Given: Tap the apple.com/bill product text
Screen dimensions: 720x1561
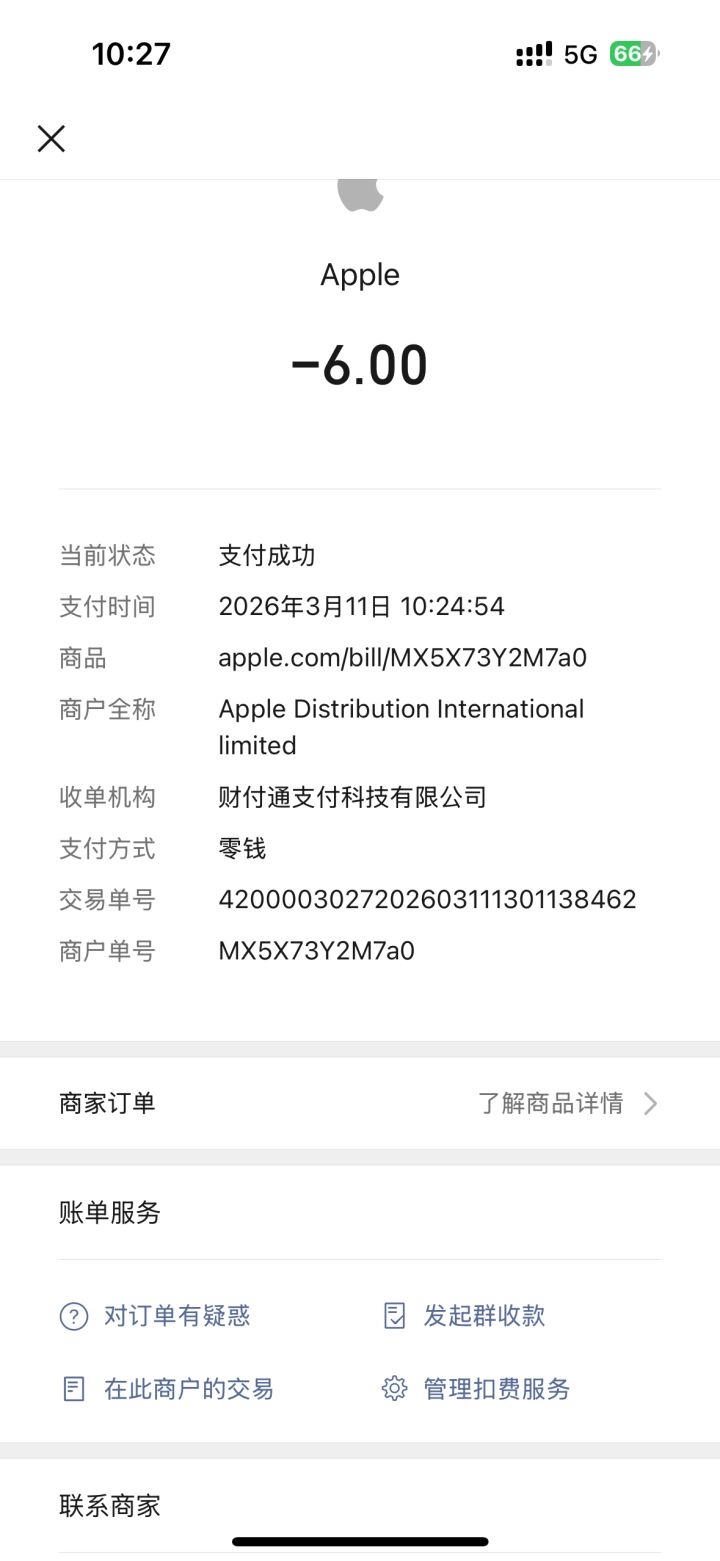Looking at the screenshot, I should click(x=402, y=658).
